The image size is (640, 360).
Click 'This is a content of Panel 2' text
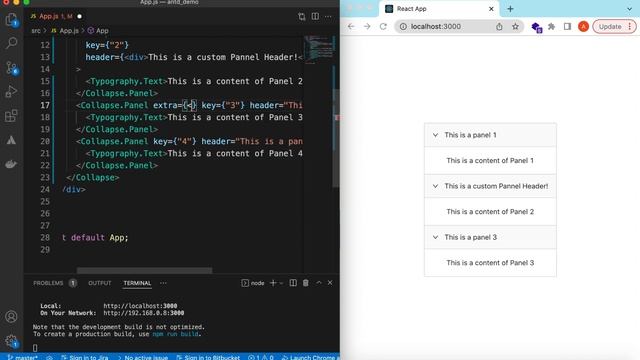(490, 211)
